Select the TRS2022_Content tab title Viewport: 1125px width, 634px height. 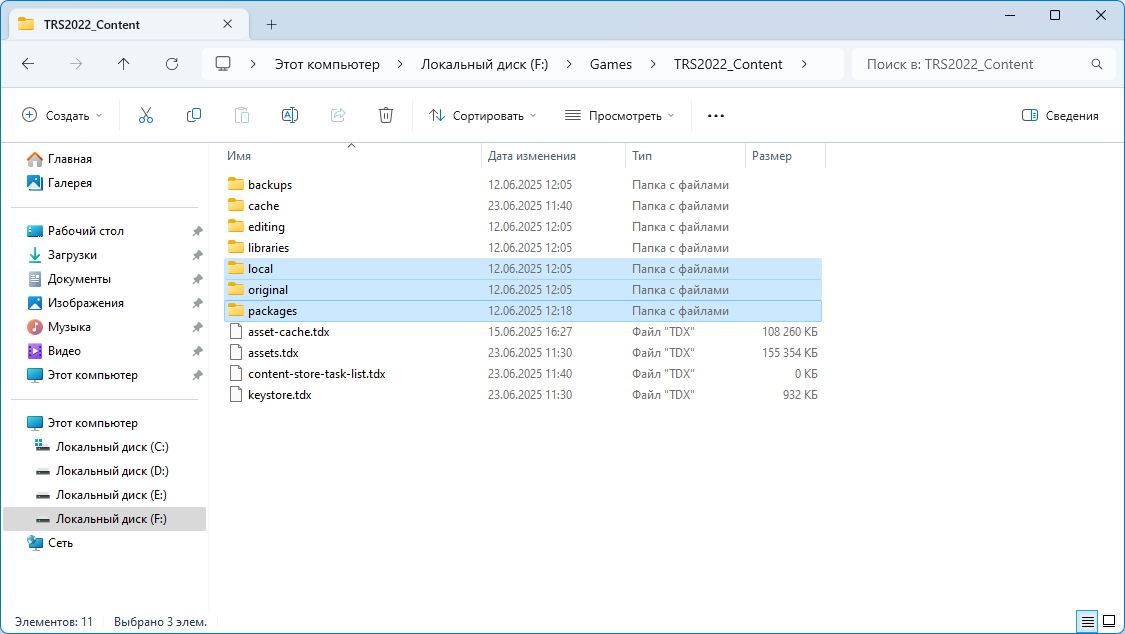coord(92,24)
